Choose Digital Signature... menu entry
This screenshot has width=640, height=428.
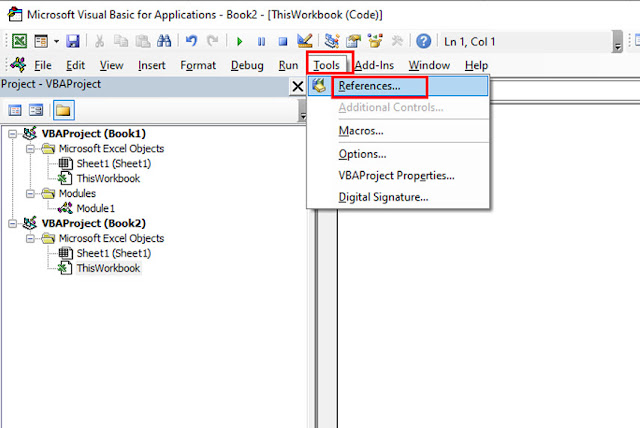pos(398,197)
